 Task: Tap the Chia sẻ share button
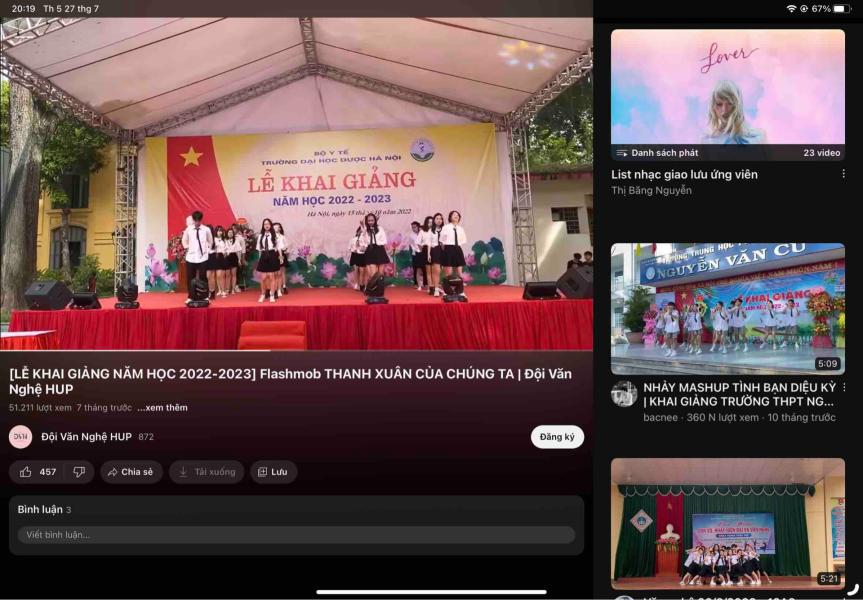[x=130, y=472]
